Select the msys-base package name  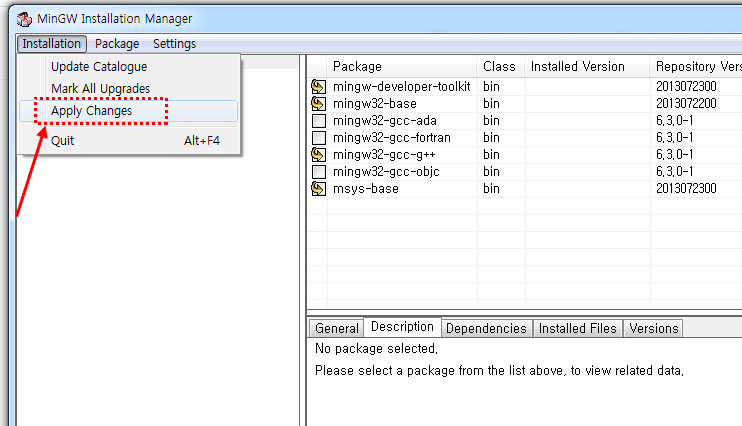pos(366,189)
